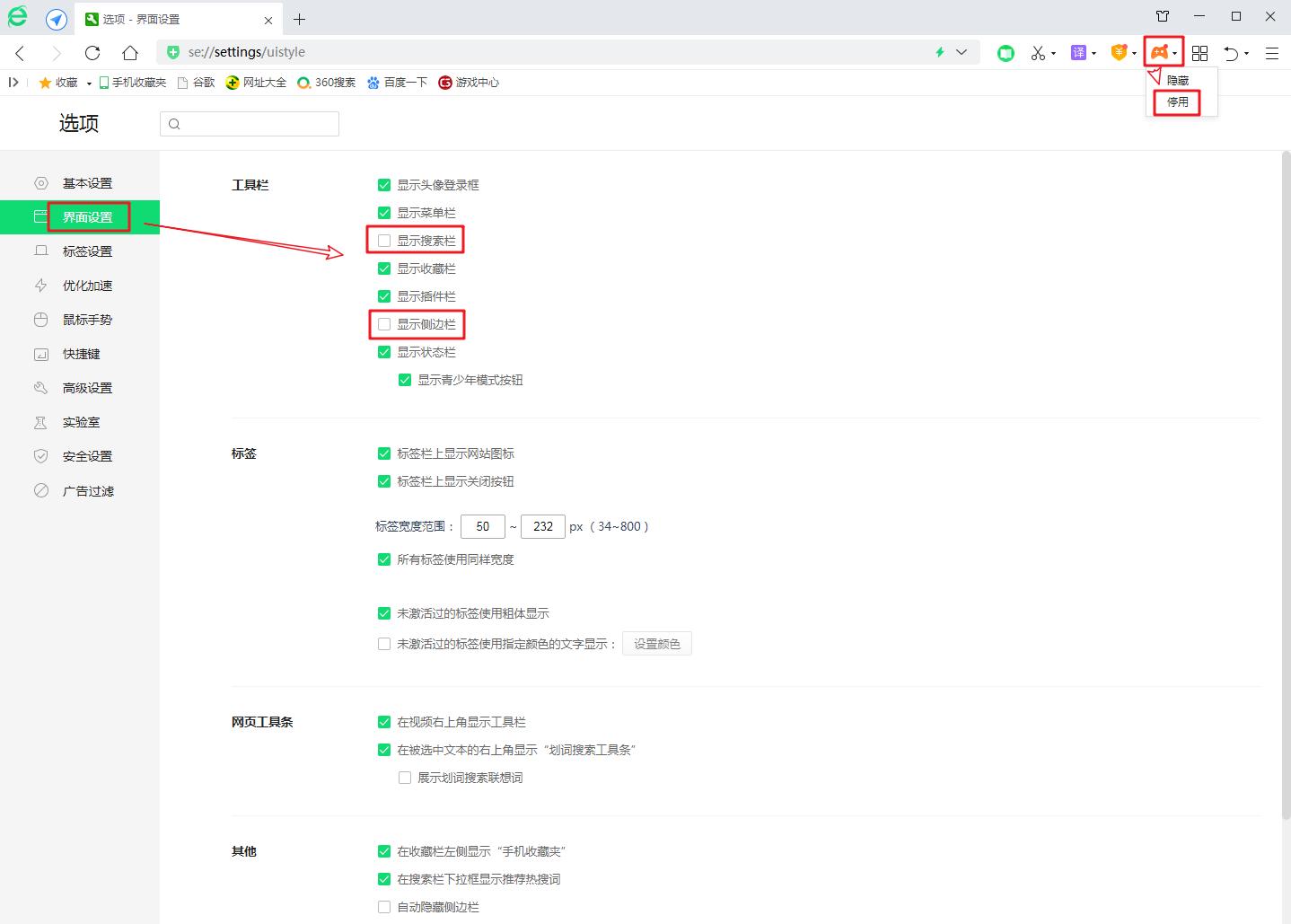Screen dimensions: 1291x924
Task: Expand the translate icon dropdown
Action: [1094, 52]
